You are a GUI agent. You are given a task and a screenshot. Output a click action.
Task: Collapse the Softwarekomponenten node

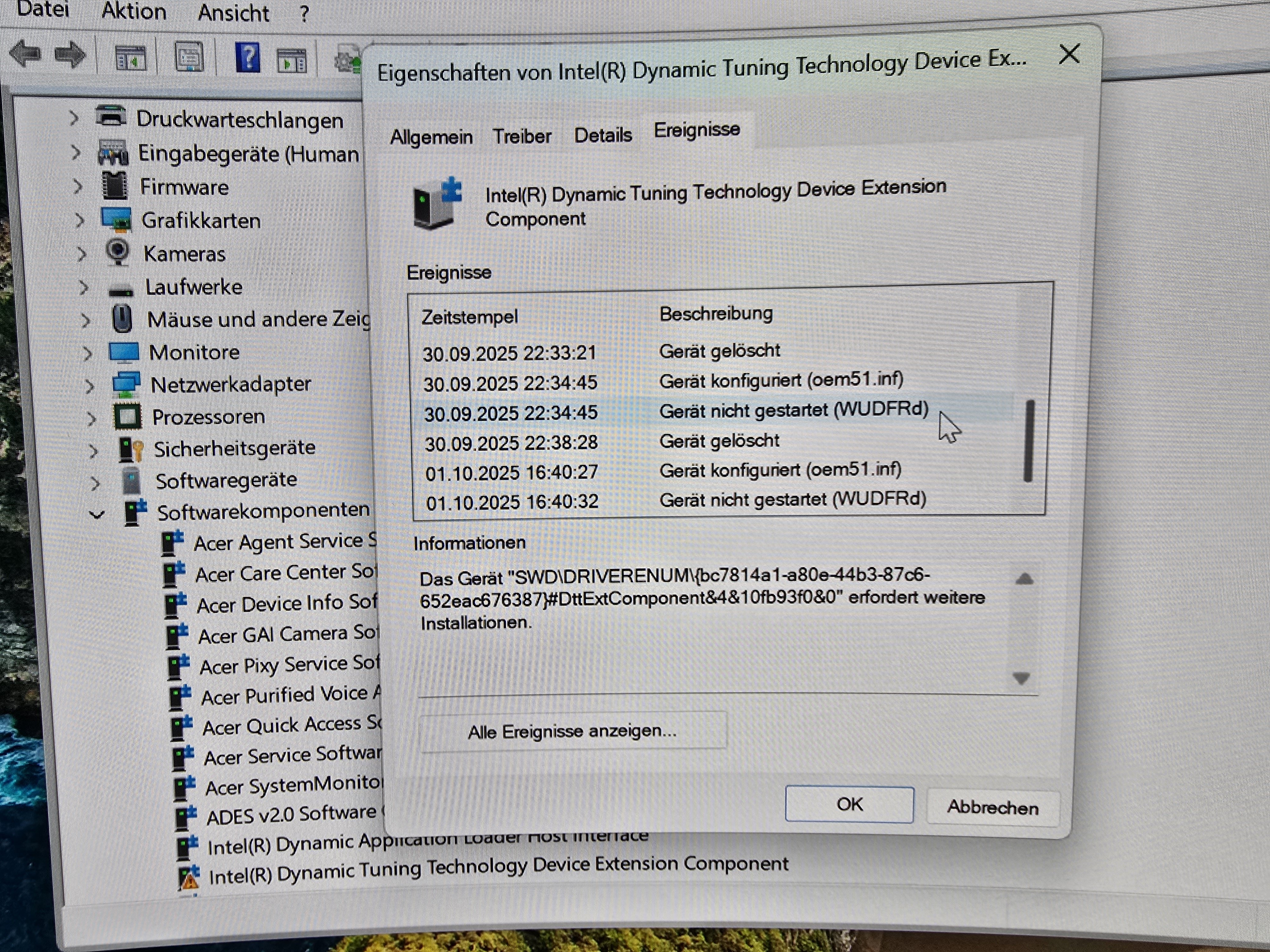pos(97,514)
